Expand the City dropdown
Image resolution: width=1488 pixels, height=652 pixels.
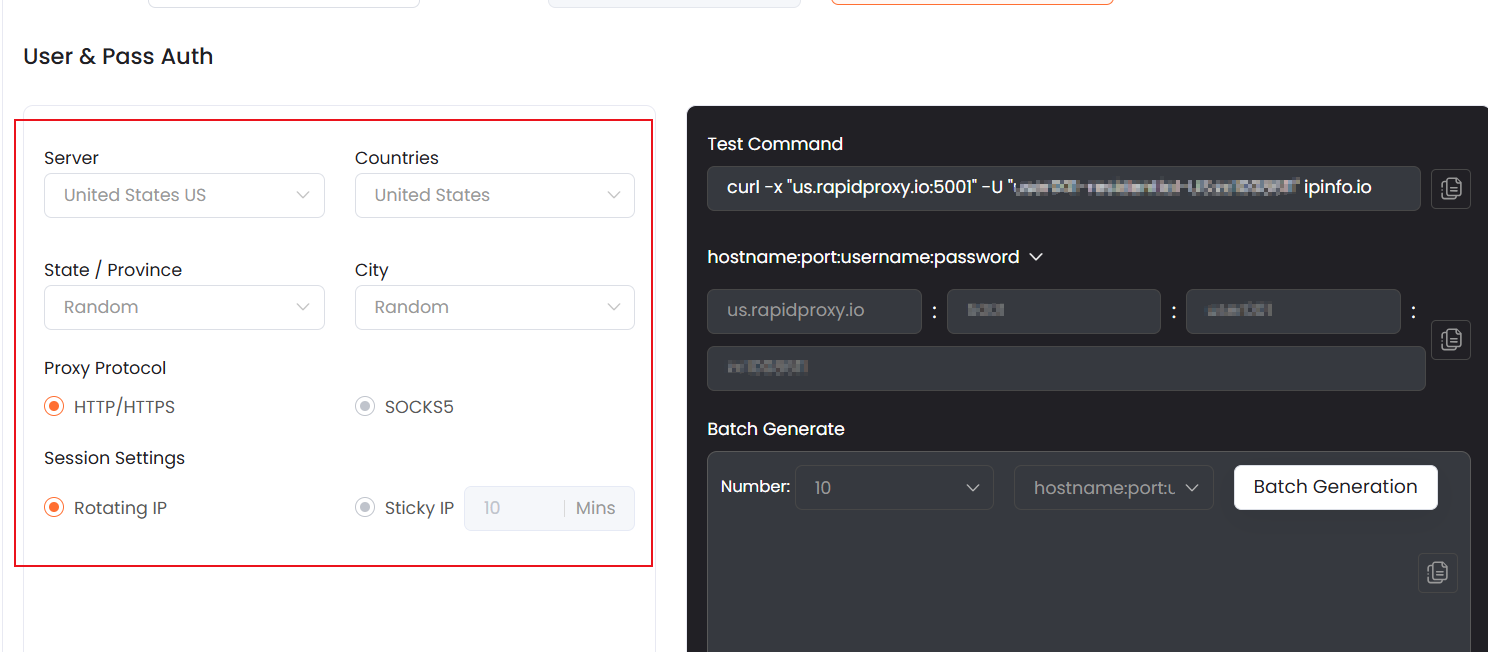tap(494, 307)
